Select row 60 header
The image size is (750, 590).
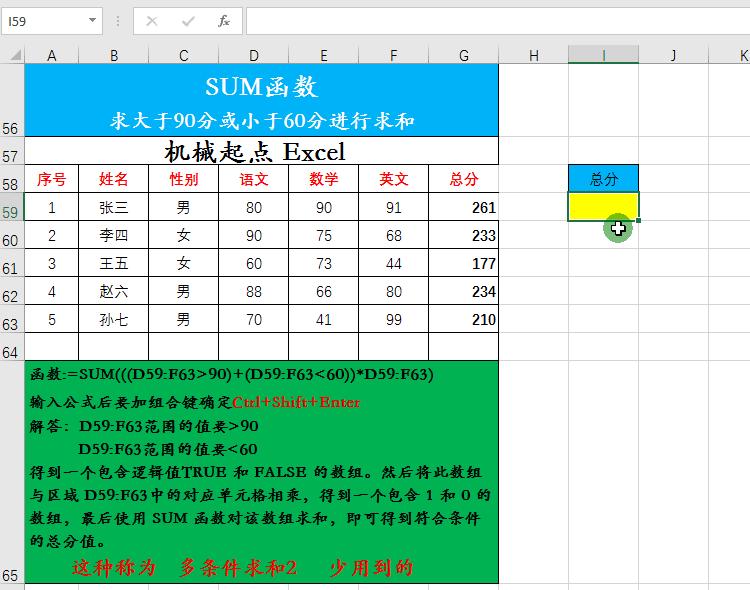12,235
